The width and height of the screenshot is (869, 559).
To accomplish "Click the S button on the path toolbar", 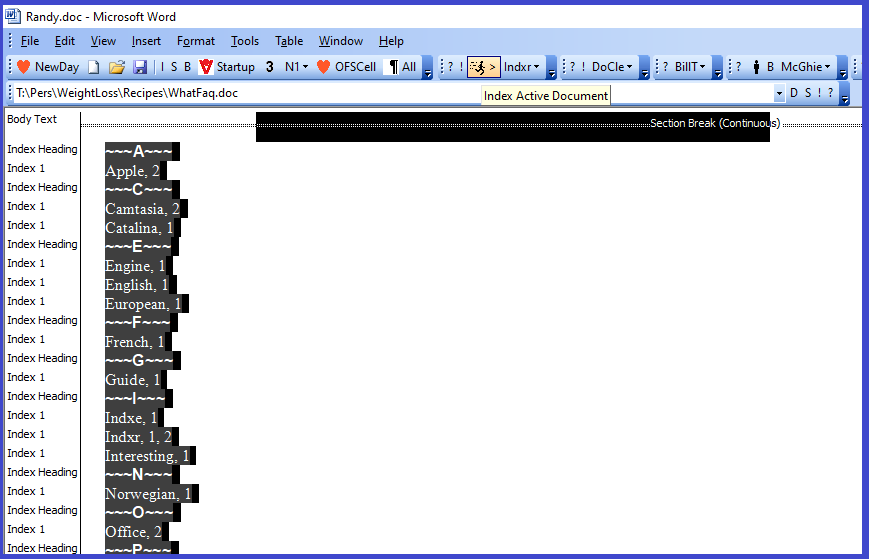I will coord(808,93).
